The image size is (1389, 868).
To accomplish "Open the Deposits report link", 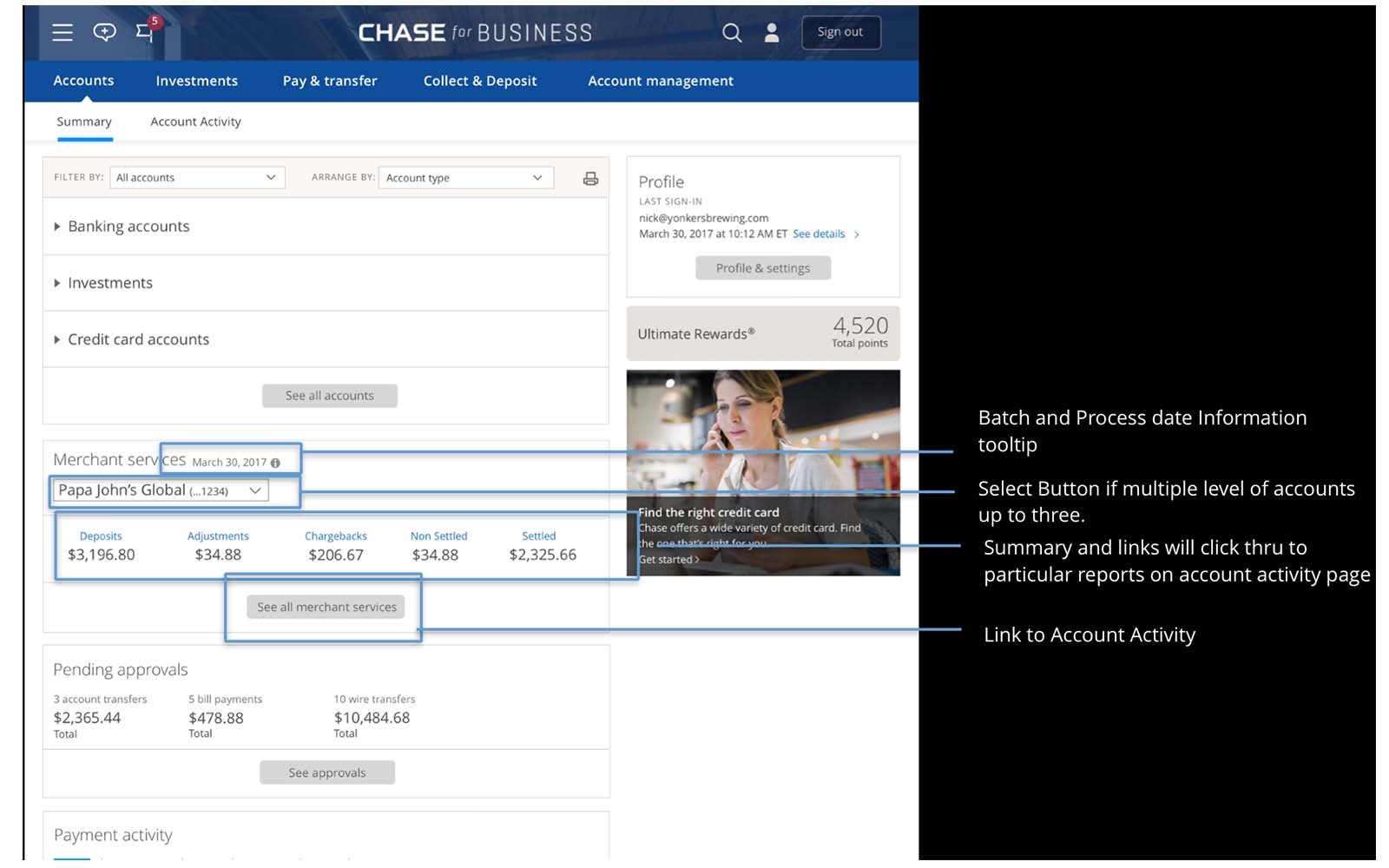I will pos(101,536).
